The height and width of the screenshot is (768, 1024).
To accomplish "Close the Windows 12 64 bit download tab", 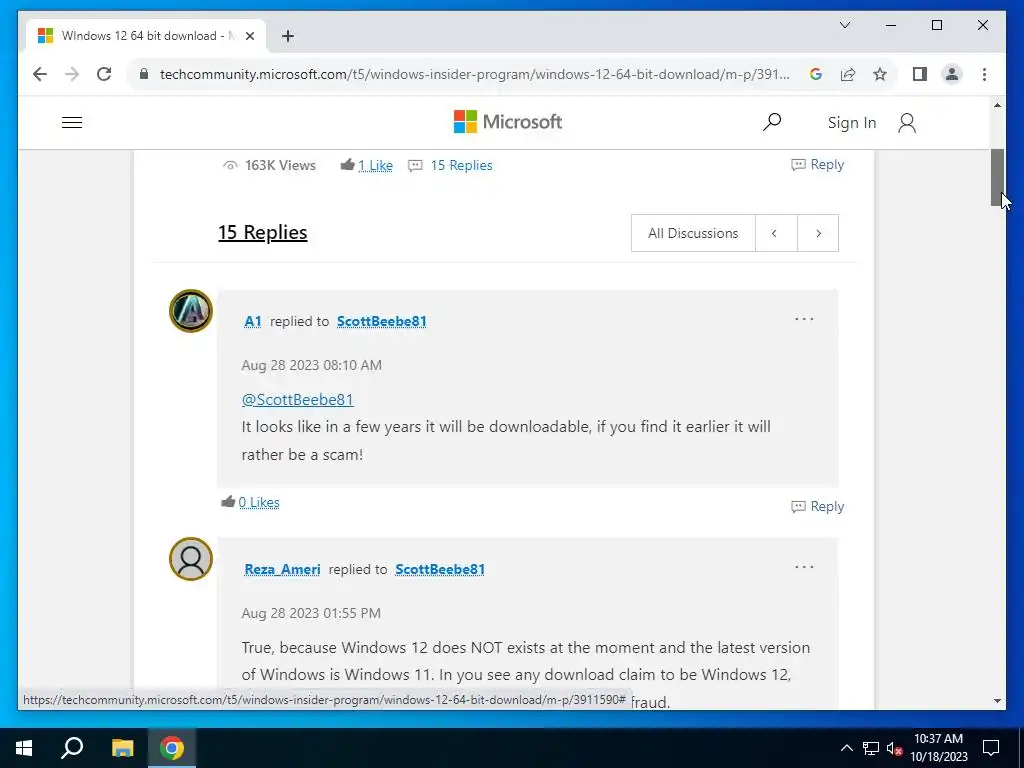I will coord(249,36).
